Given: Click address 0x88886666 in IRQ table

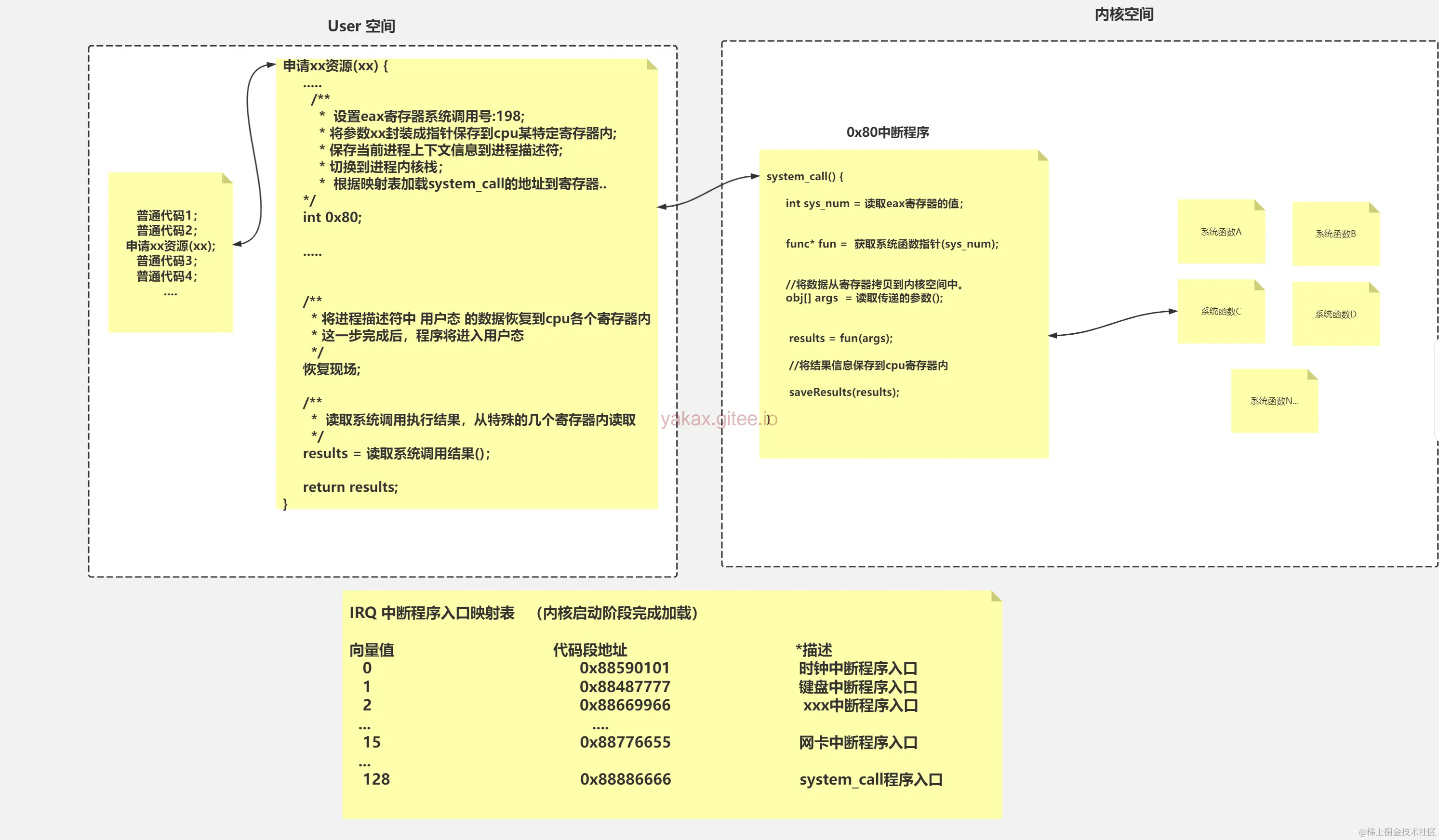Looking at the screenshot, I should pyautogui.click(x=625, y=779).
